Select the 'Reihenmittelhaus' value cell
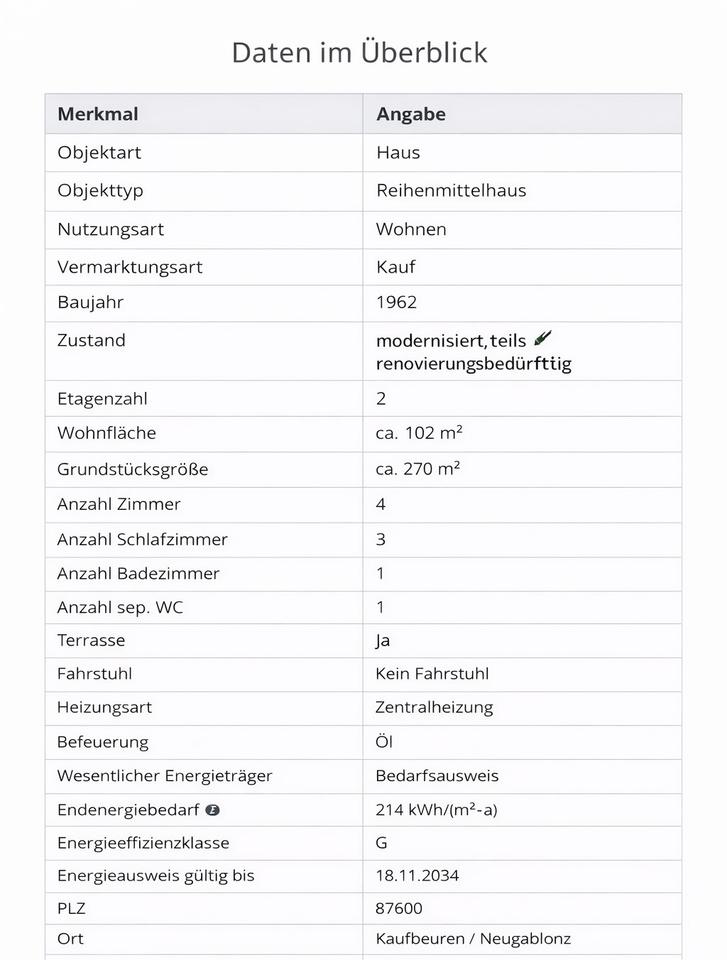 click(451, 190)
